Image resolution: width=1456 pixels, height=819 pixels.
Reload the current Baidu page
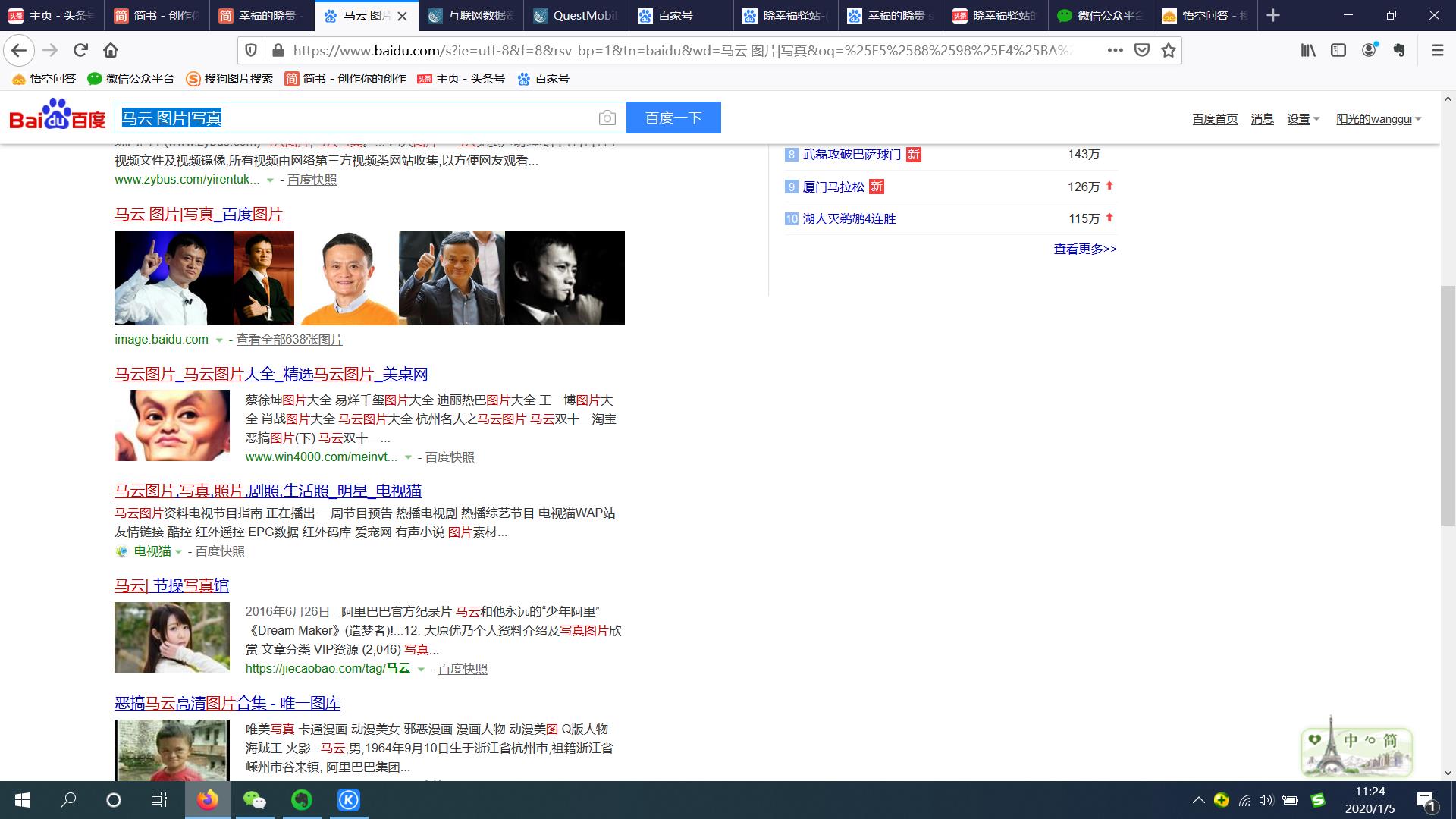coord(80,50)
